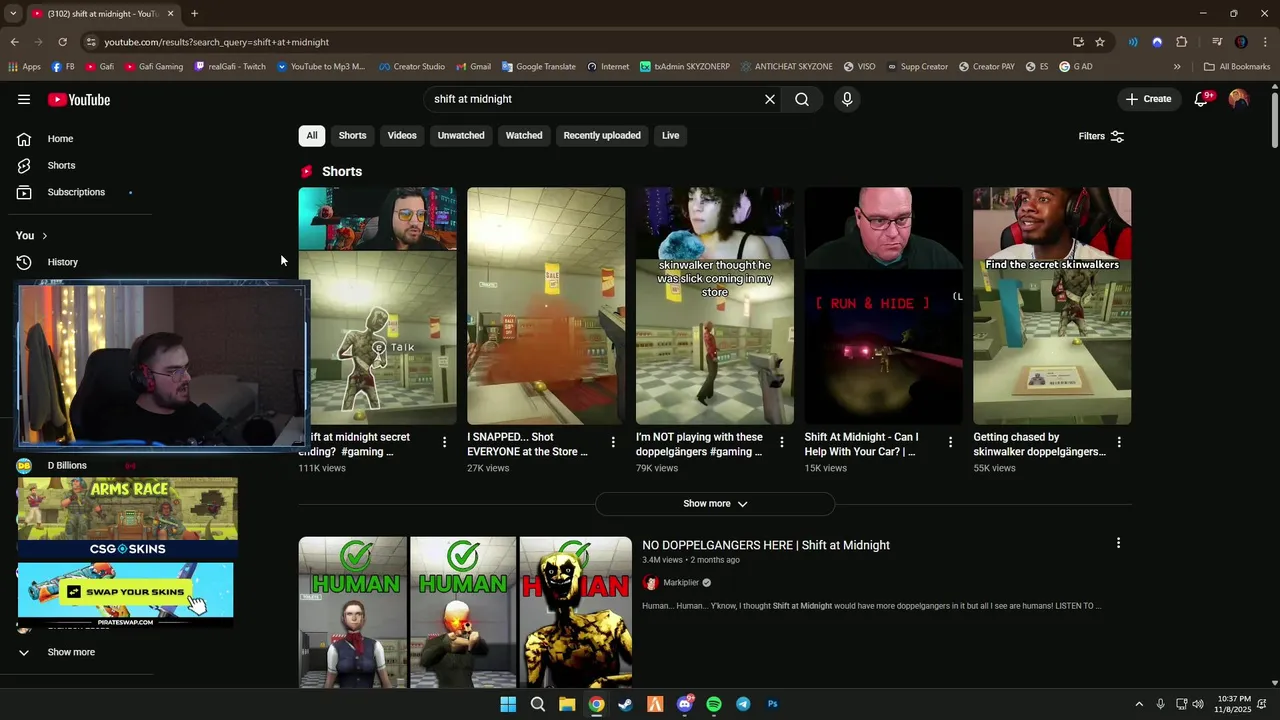Open Creator Studio bookmark
The image size is (1280, 720).
411,67
